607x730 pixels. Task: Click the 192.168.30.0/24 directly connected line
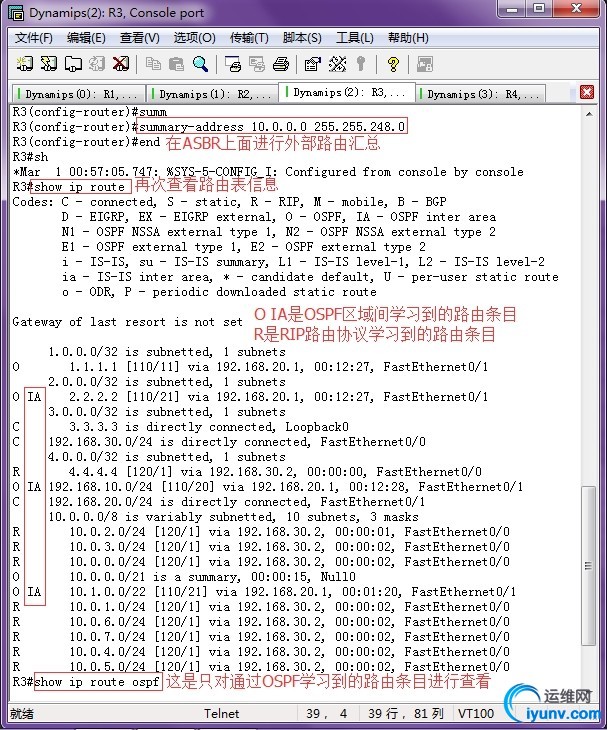click(219, 442)
